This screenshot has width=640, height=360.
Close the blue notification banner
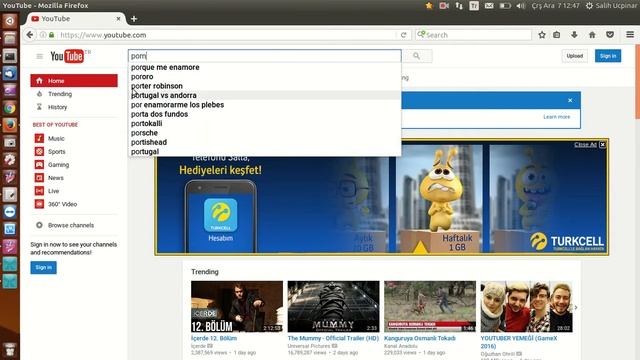570,100
